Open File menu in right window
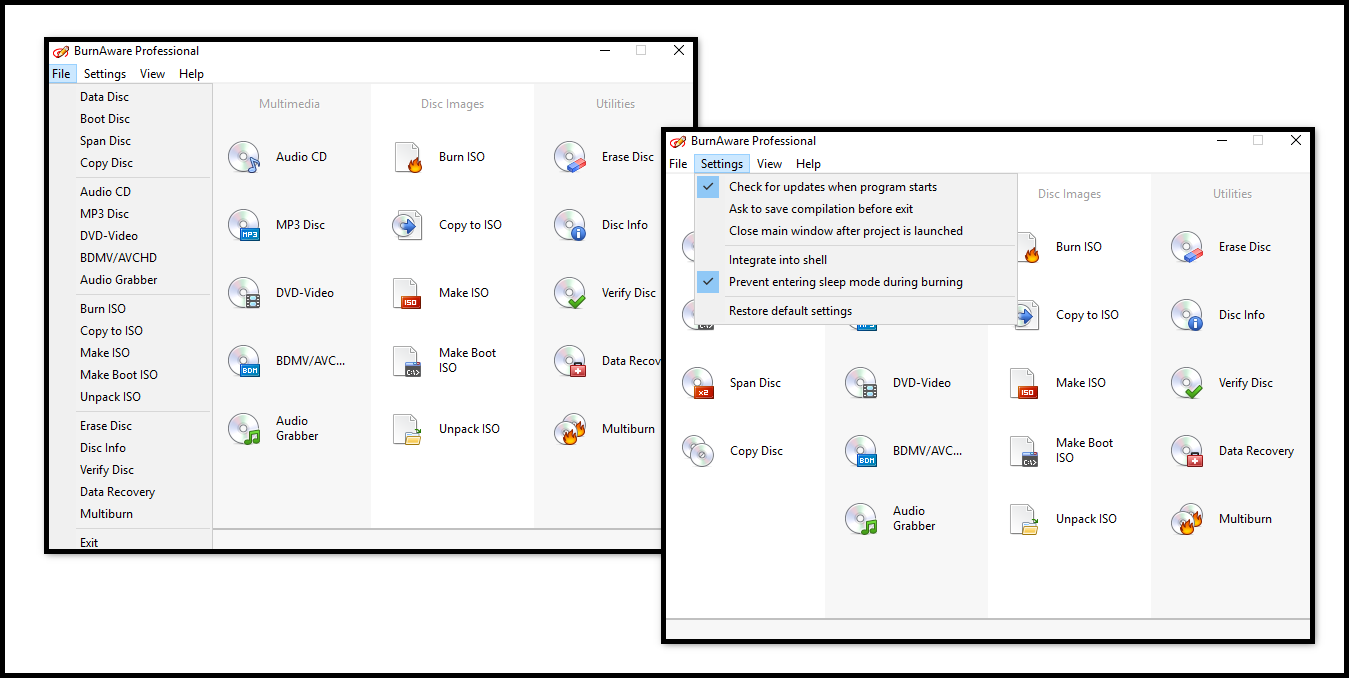This screenshot has height=678, width=1349. coord(678,164)
